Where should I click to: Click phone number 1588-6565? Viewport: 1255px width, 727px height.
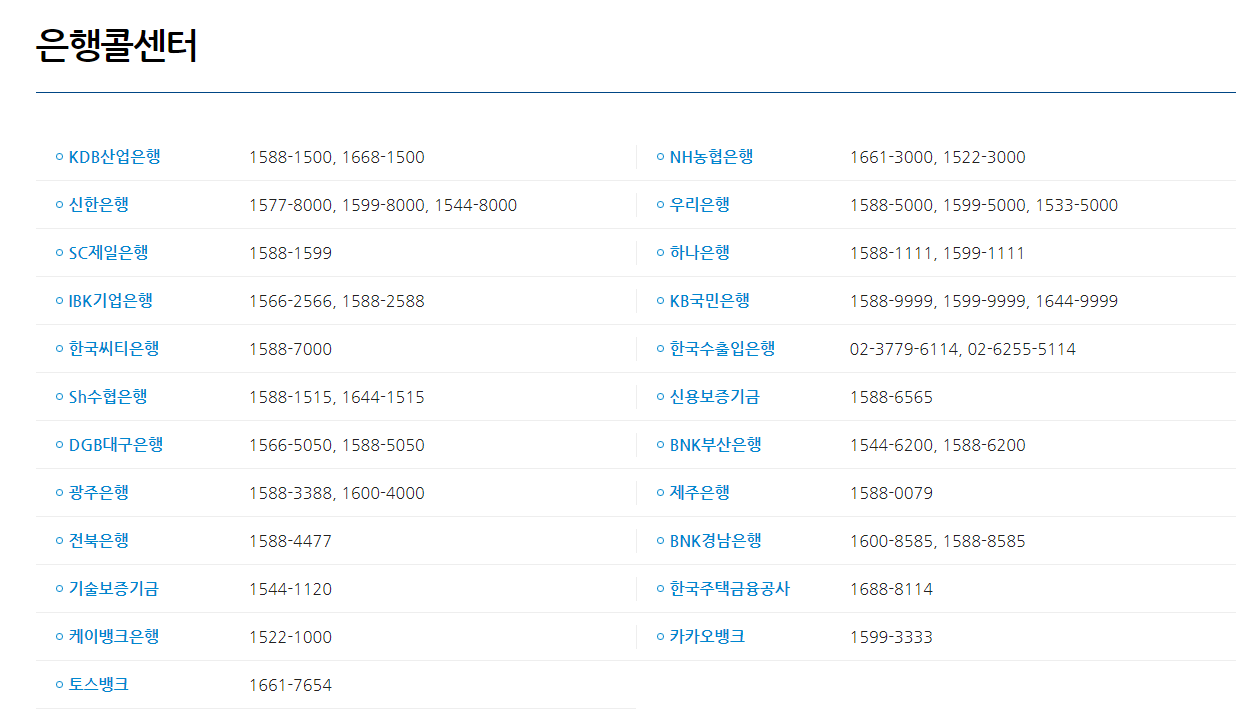[x=891, y=397]
